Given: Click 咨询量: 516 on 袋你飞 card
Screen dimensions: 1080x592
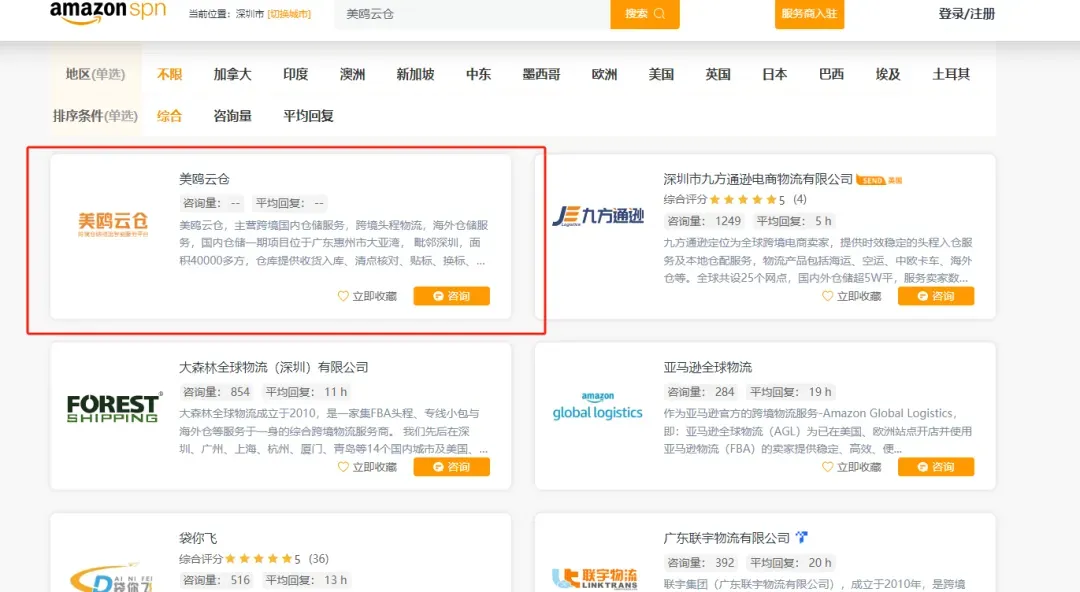Looking at the screenshot, I should click(x=216, y=580).
